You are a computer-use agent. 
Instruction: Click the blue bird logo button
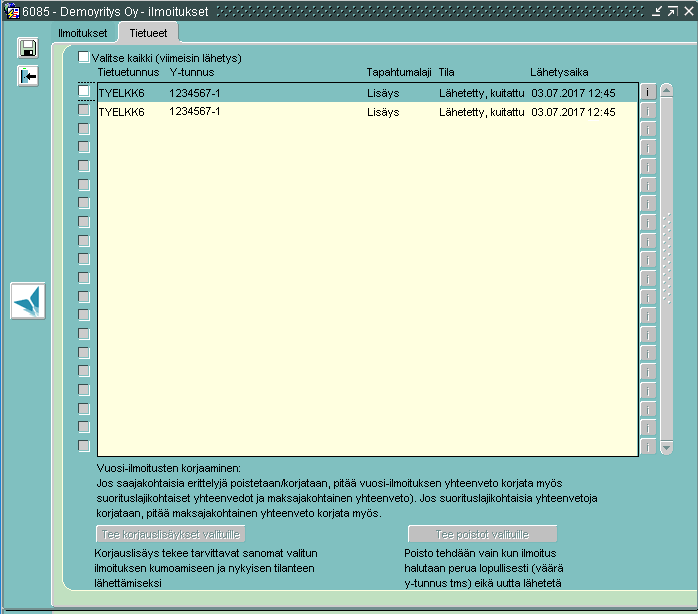[x=28, y=301]
